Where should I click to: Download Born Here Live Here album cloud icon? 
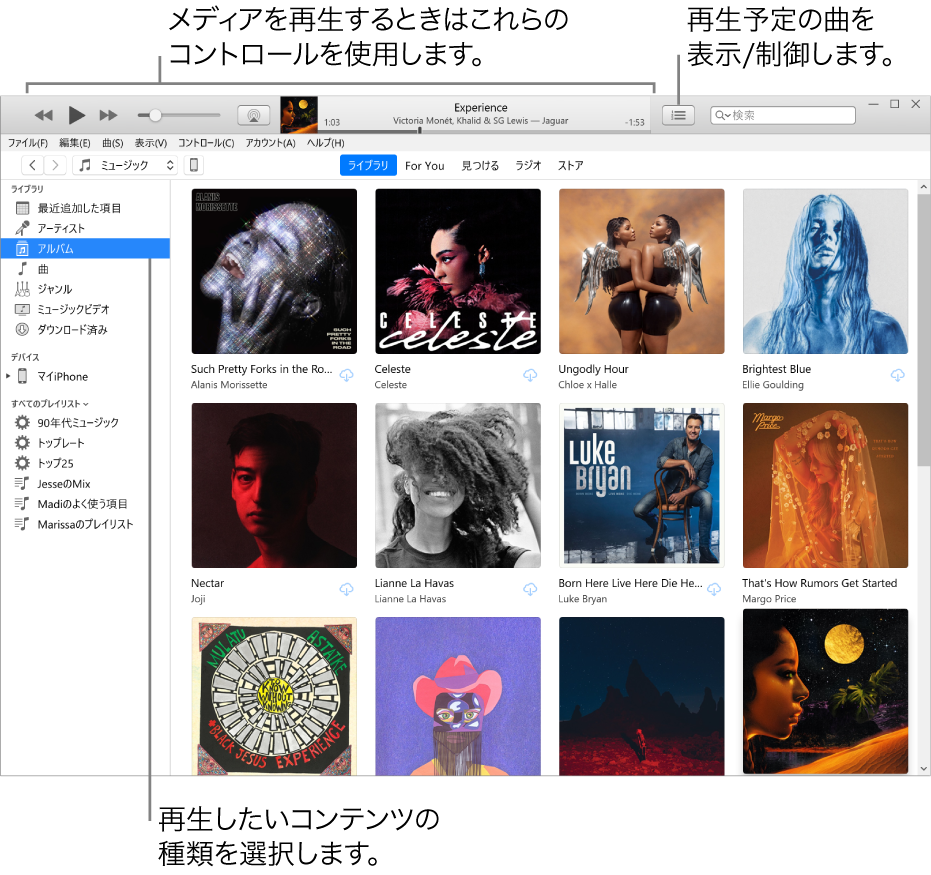click(714, 589)
